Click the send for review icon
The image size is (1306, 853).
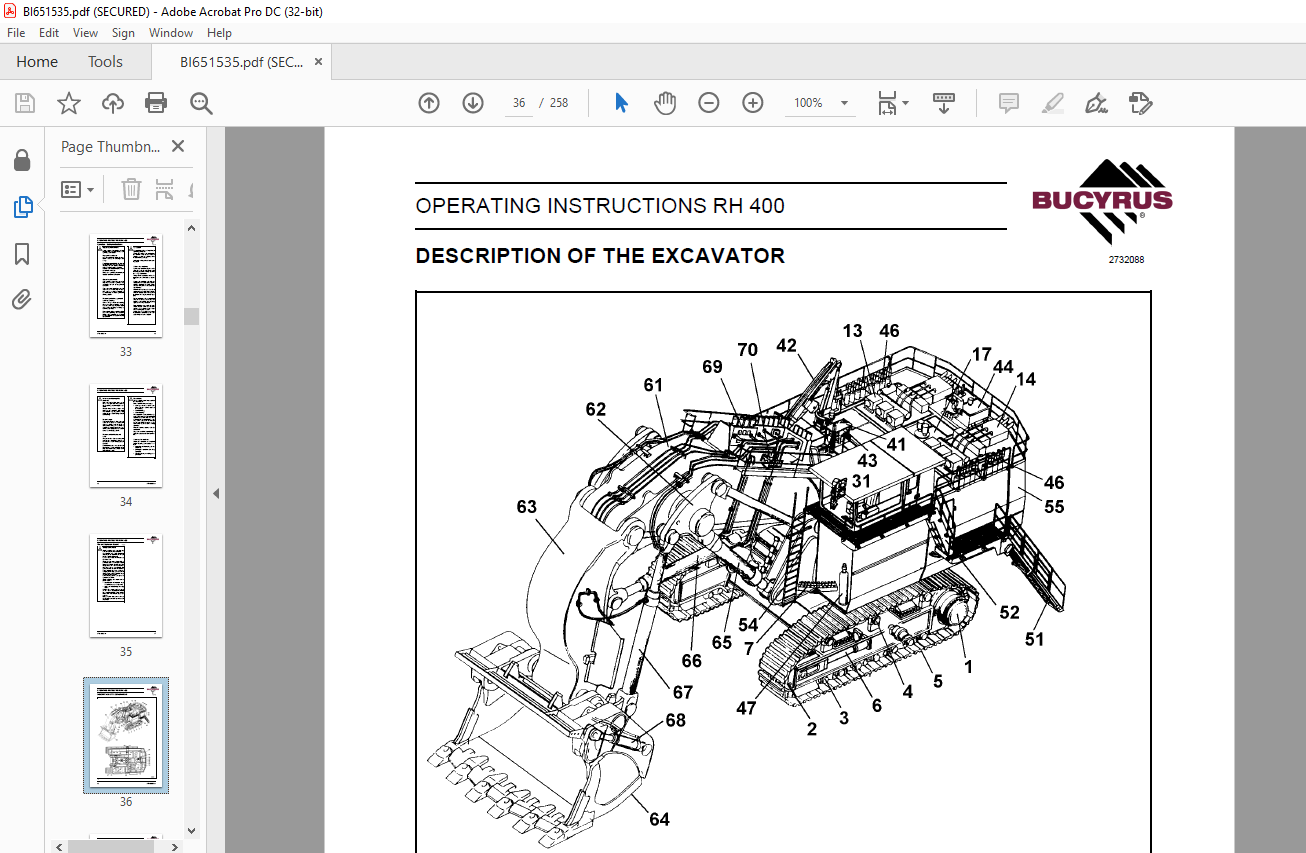1141,103
